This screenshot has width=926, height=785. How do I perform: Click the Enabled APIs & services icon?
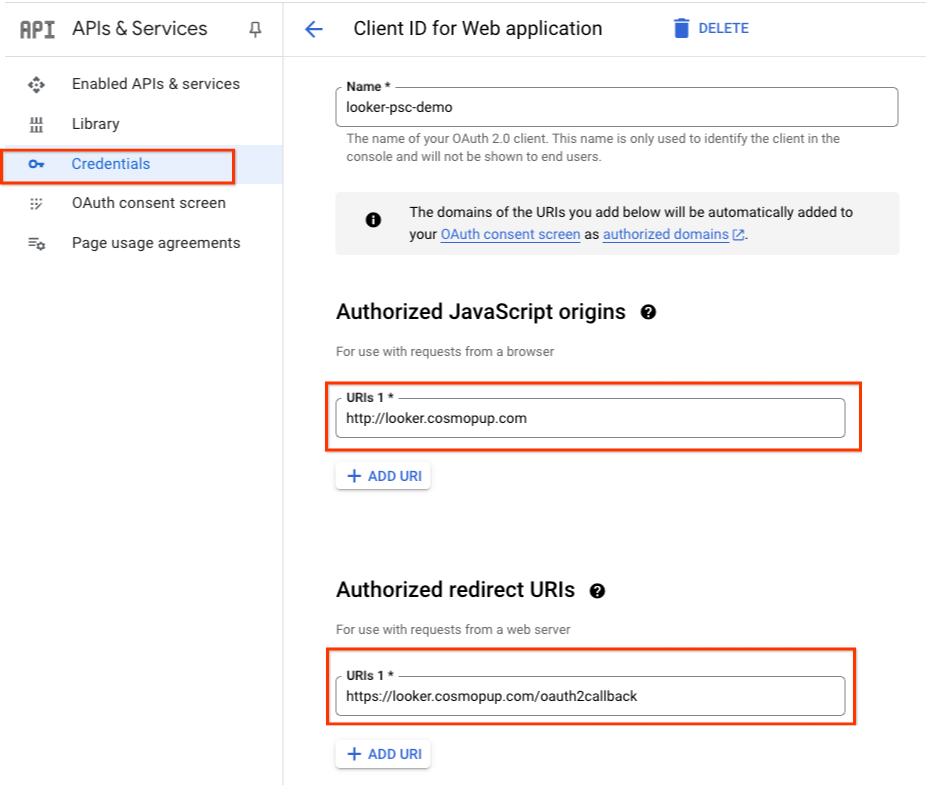point(37,84)
